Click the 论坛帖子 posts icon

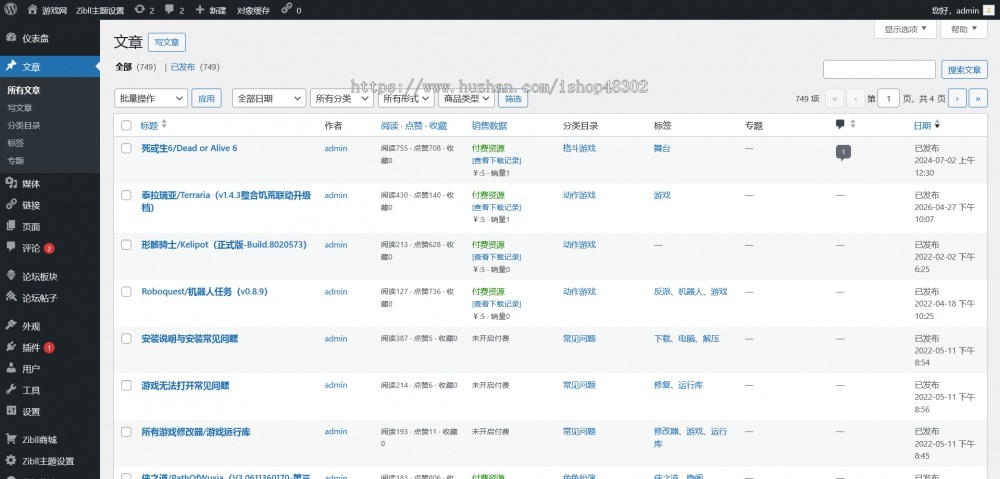(11, 297)
